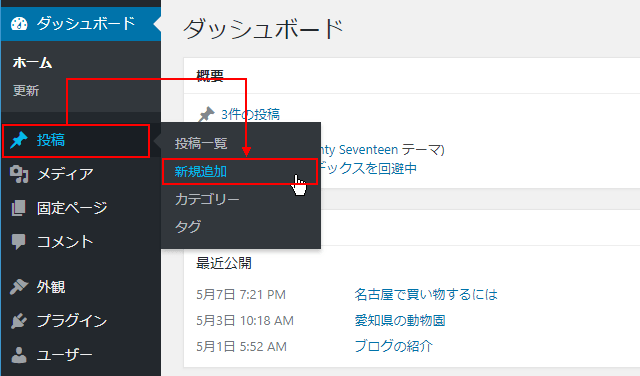Screen dimensions: 640x376
Task: Go to ホーム under Dashboard
Action: pos(32,63)
